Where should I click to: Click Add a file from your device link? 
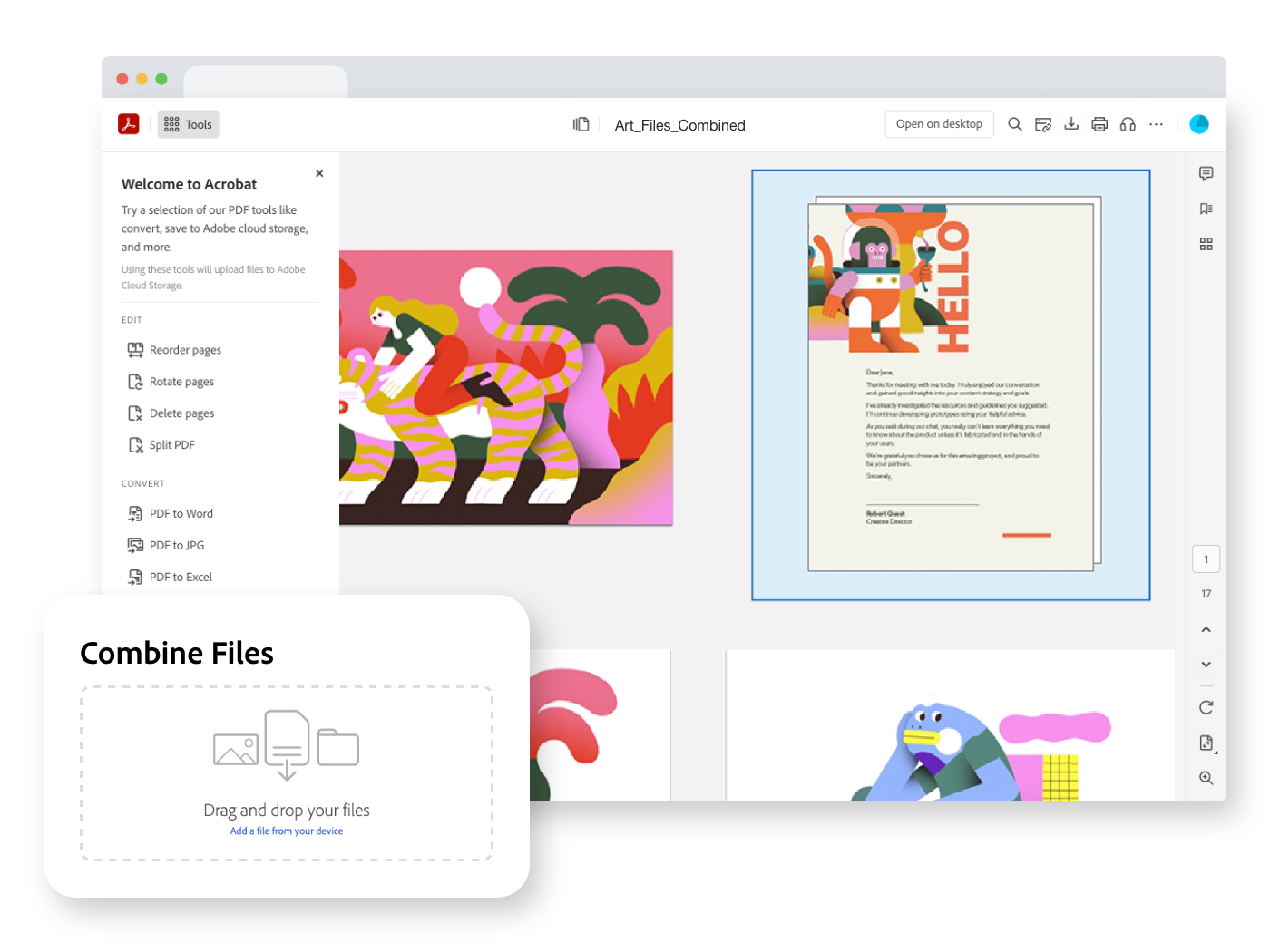click(x=287, y=831)
